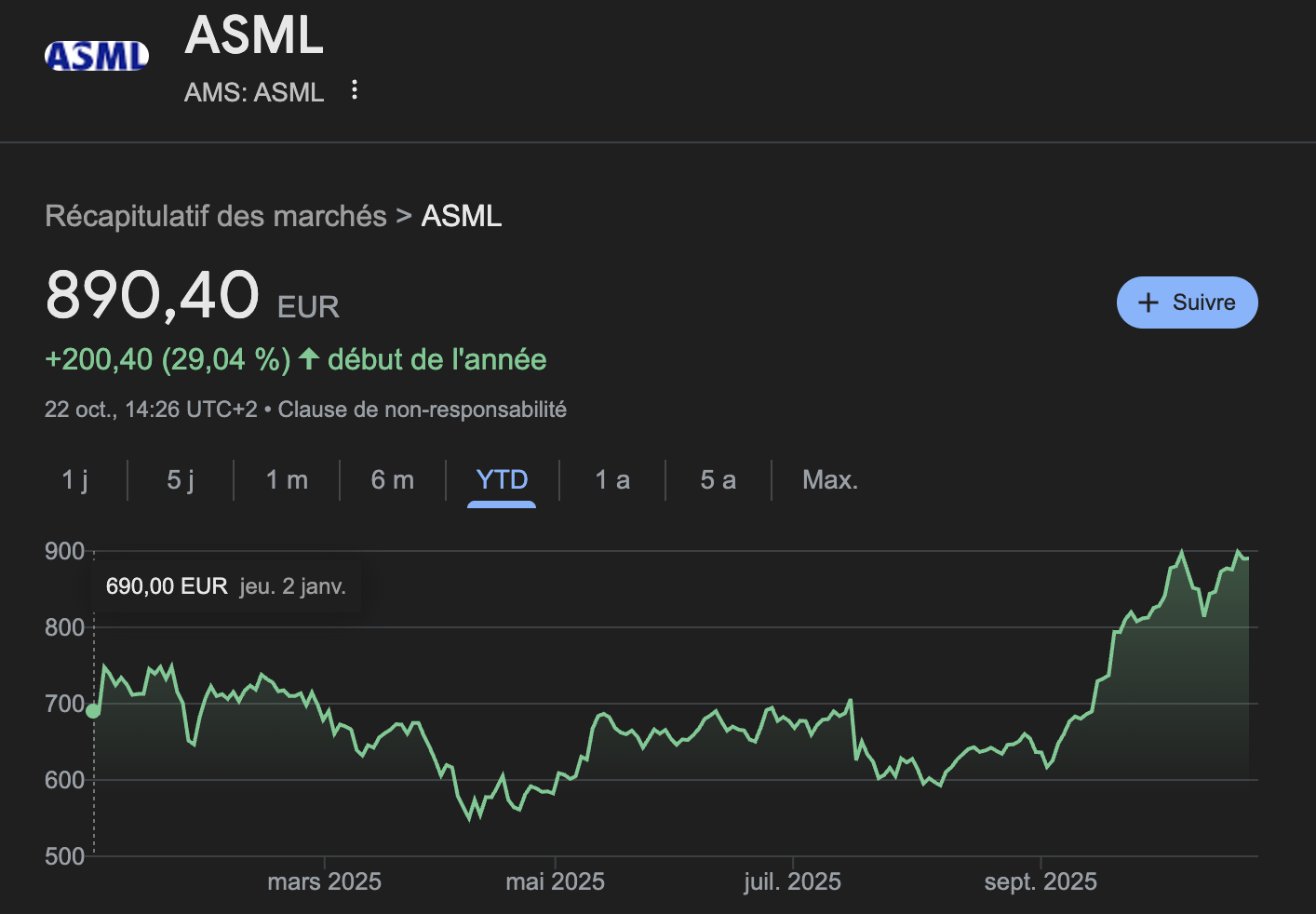This screenshot has width=1316, height=914.
Task: Click the 500 y-axis label
Action: point(65,856)
